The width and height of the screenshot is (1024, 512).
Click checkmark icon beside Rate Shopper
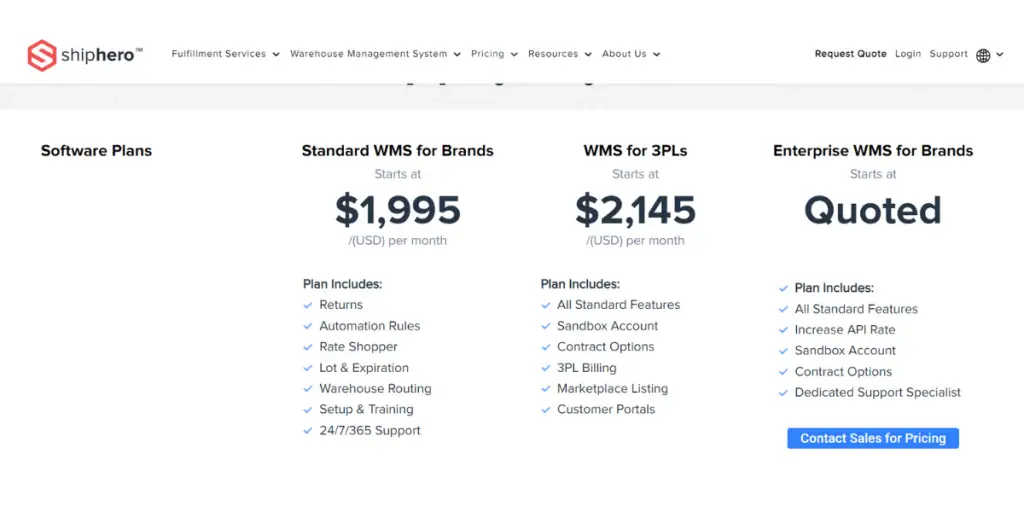pos(308,347)
